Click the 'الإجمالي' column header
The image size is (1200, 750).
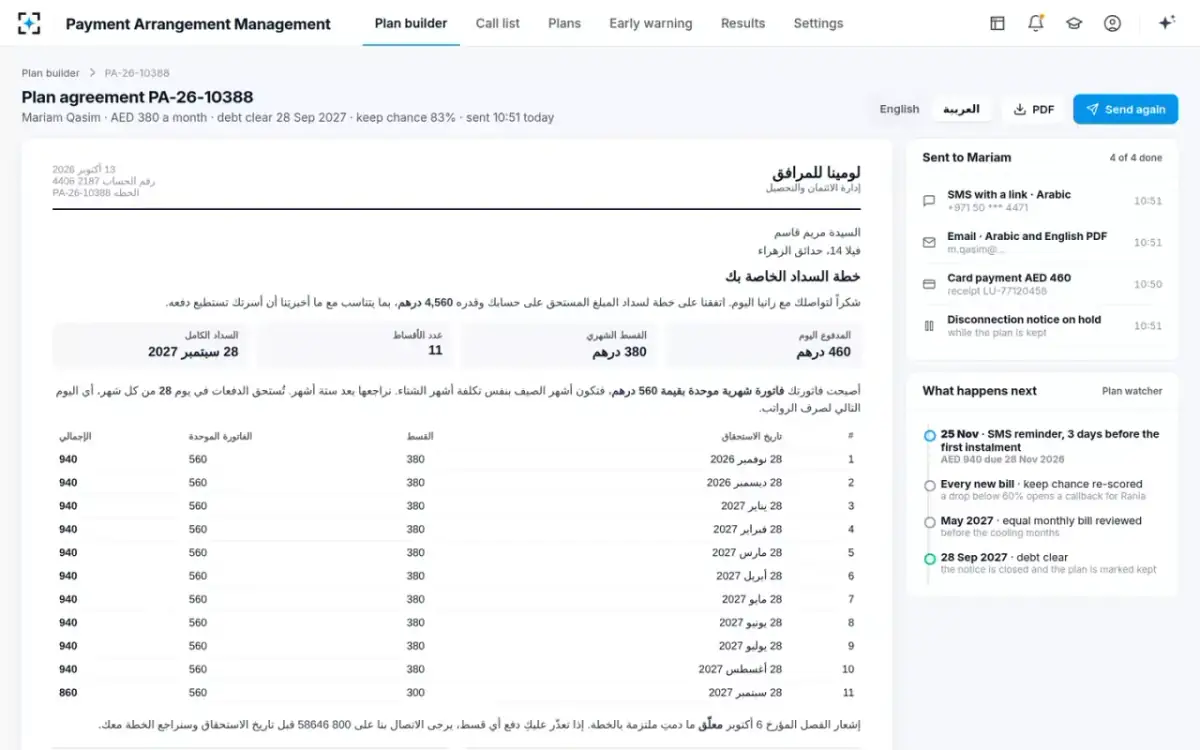[x=75, y=436]
